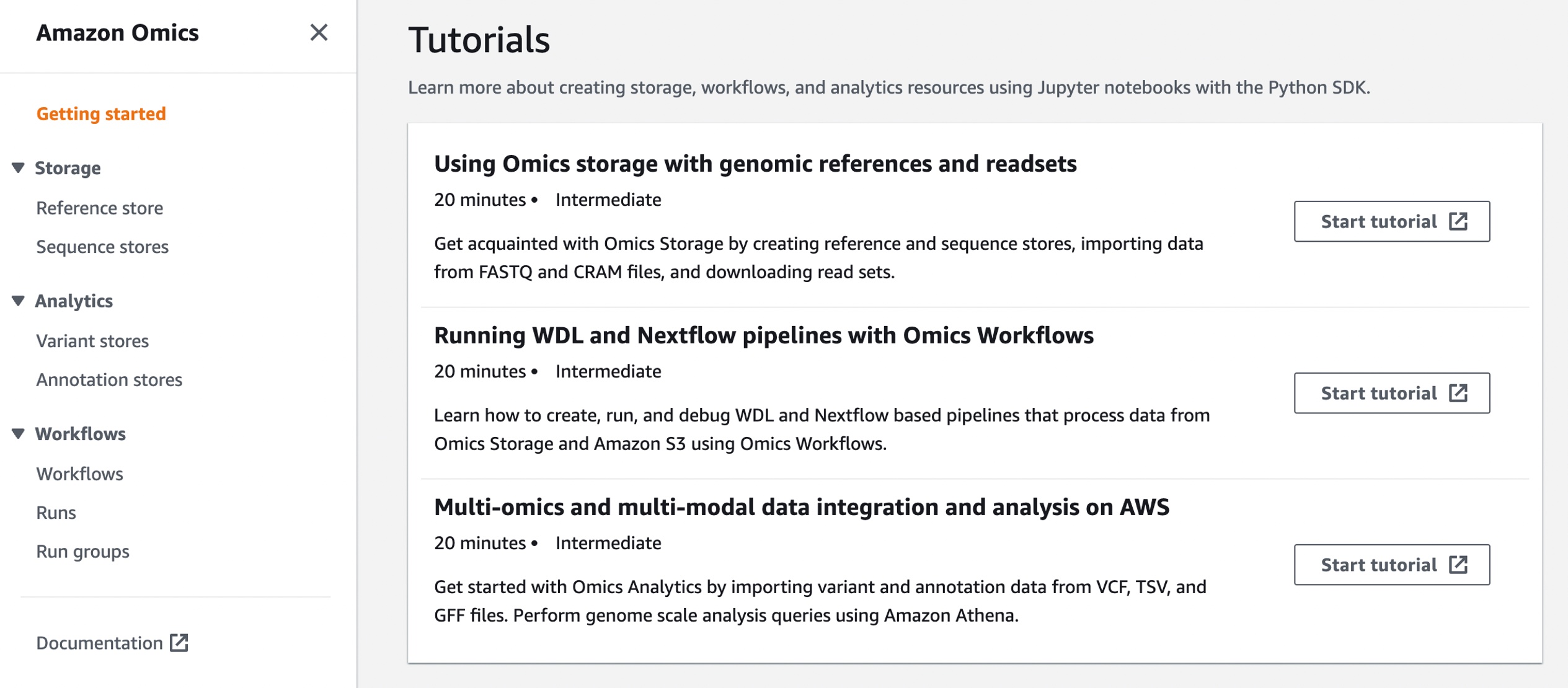Click external link icon beside Documentation
This screenshot has width=1568, height=688.
coord(179,643)
